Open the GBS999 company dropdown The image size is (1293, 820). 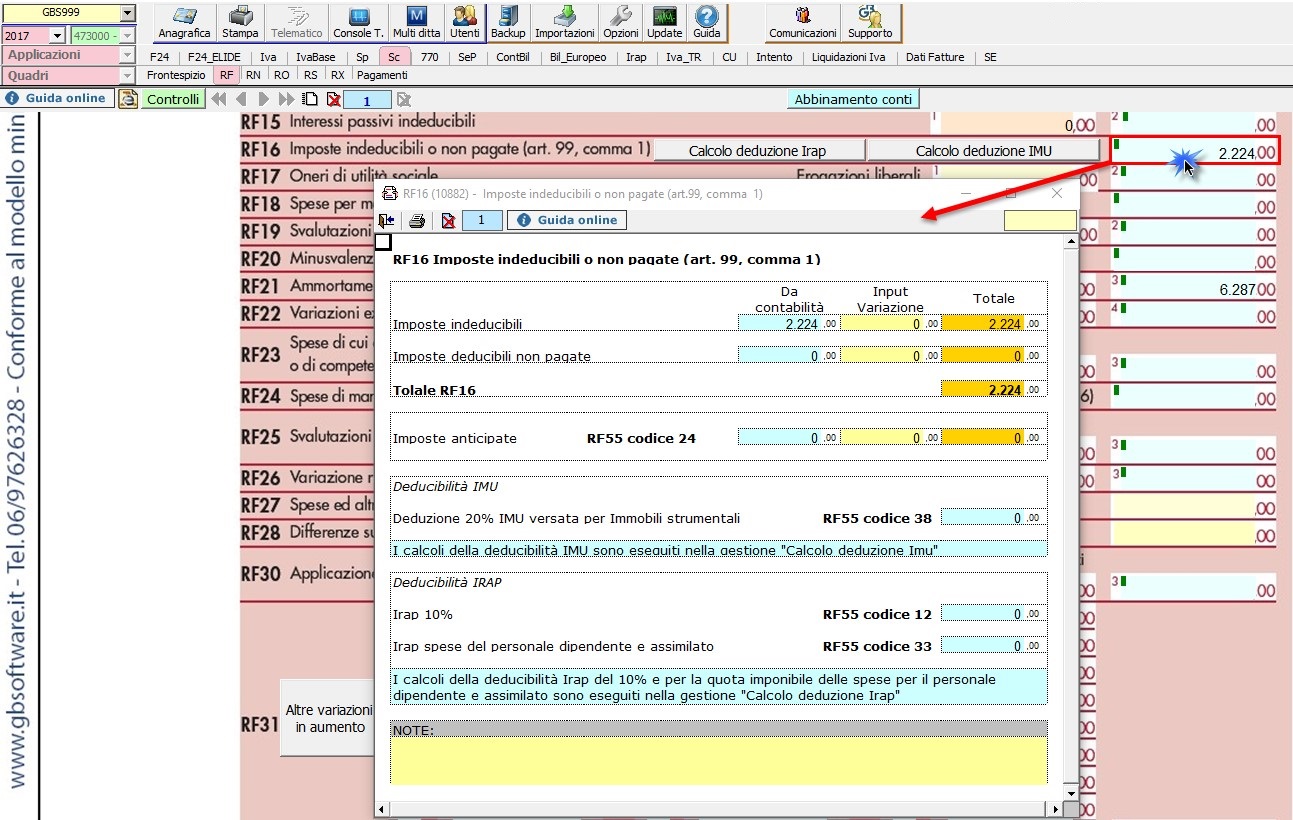pos(127,13)
